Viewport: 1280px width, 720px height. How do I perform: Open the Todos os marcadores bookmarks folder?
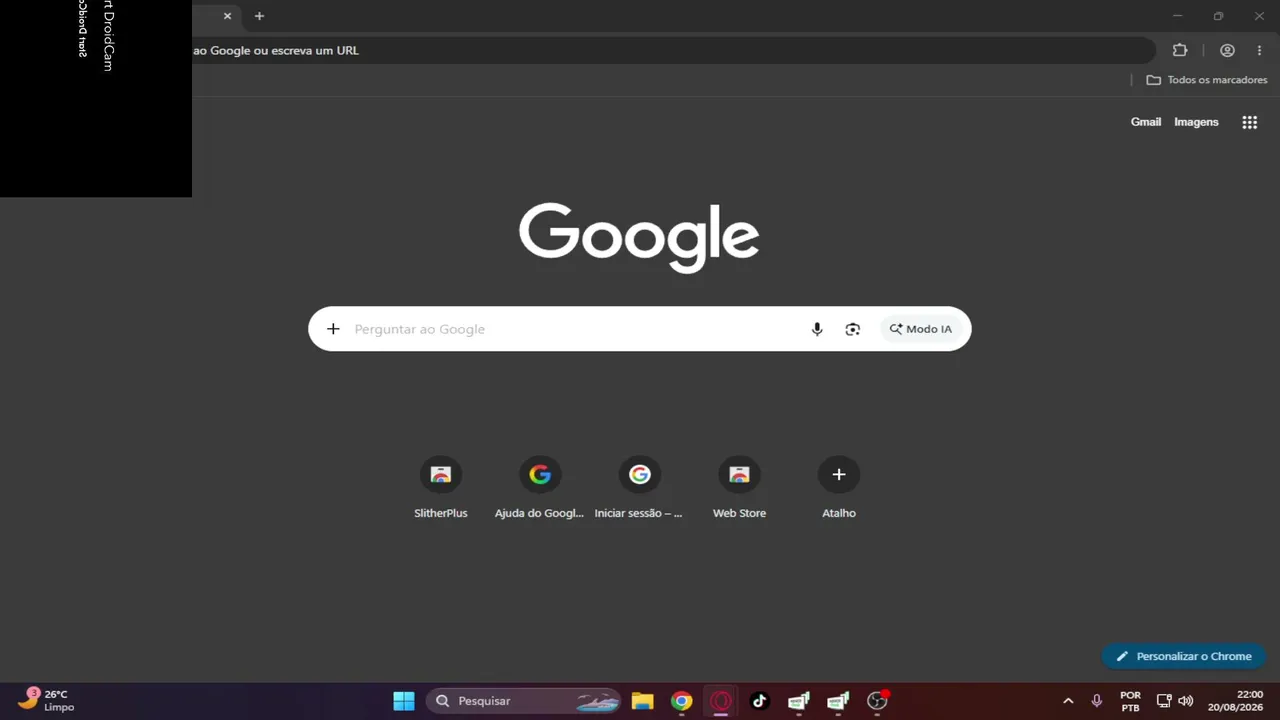pos(1206,80)
